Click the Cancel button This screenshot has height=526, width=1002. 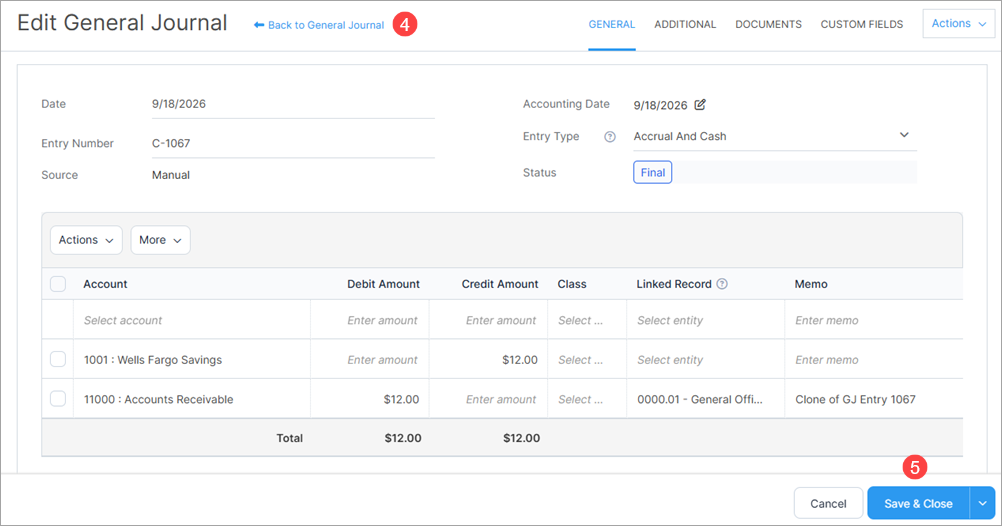click(828, 503)
